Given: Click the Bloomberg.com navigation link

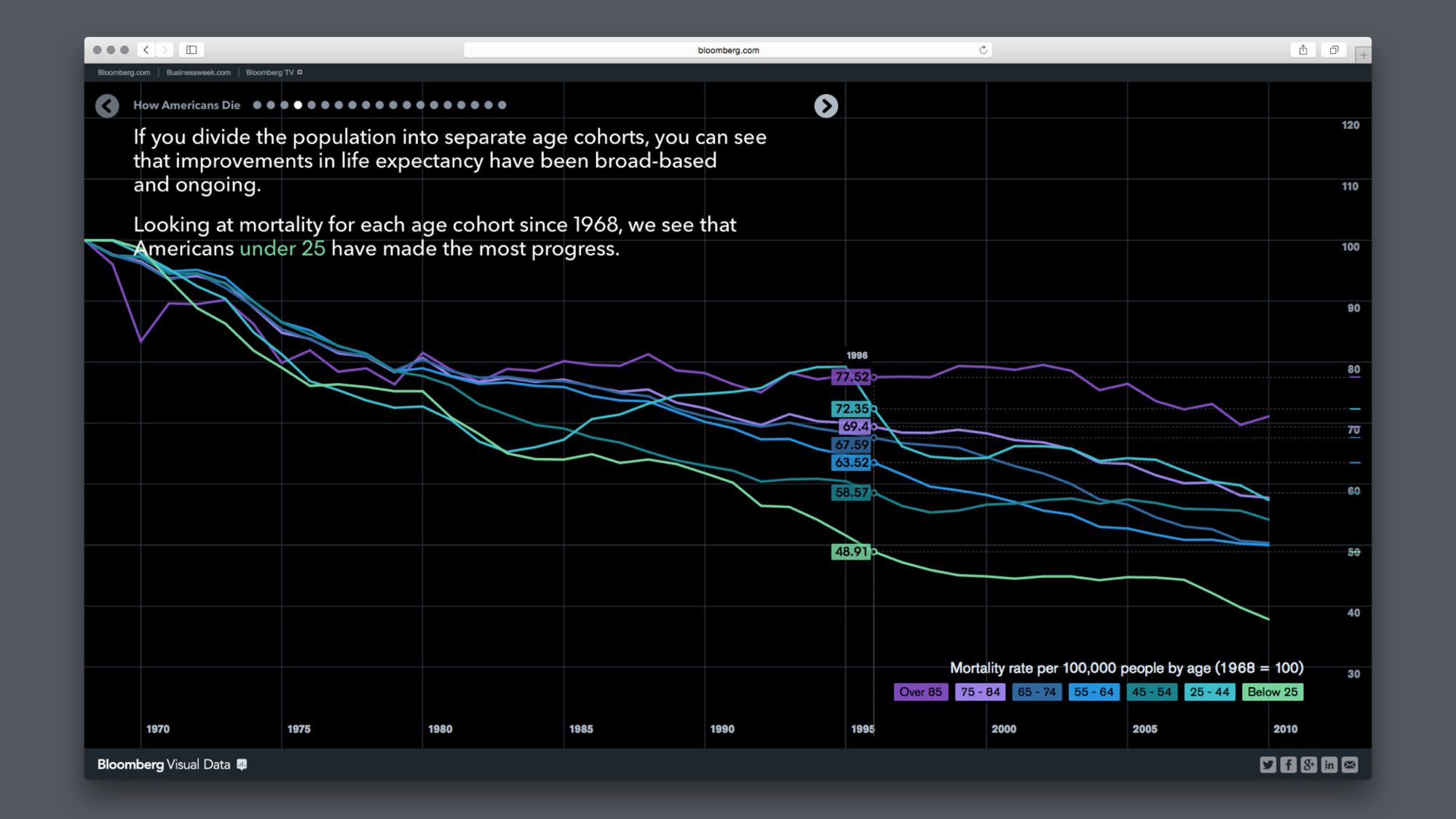Looking at the screenshot, I should pos(124,72).
